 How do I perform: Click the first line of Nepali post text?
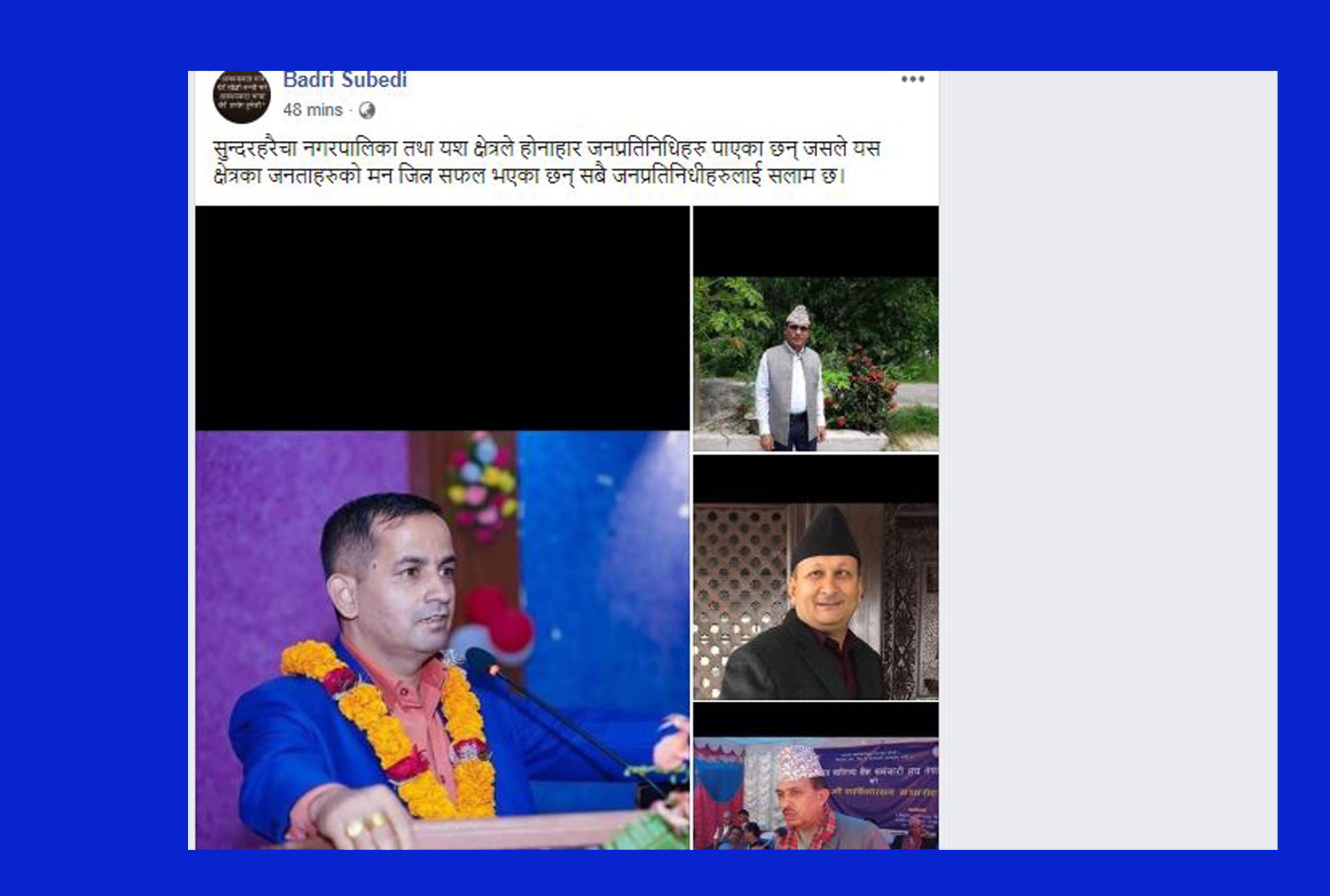pos(547,149)
